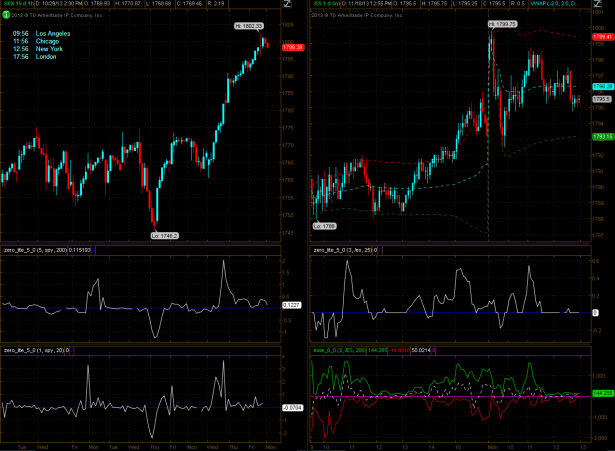Click the Lo: 1746.2 bubble on SPX chart

point(165,235)
